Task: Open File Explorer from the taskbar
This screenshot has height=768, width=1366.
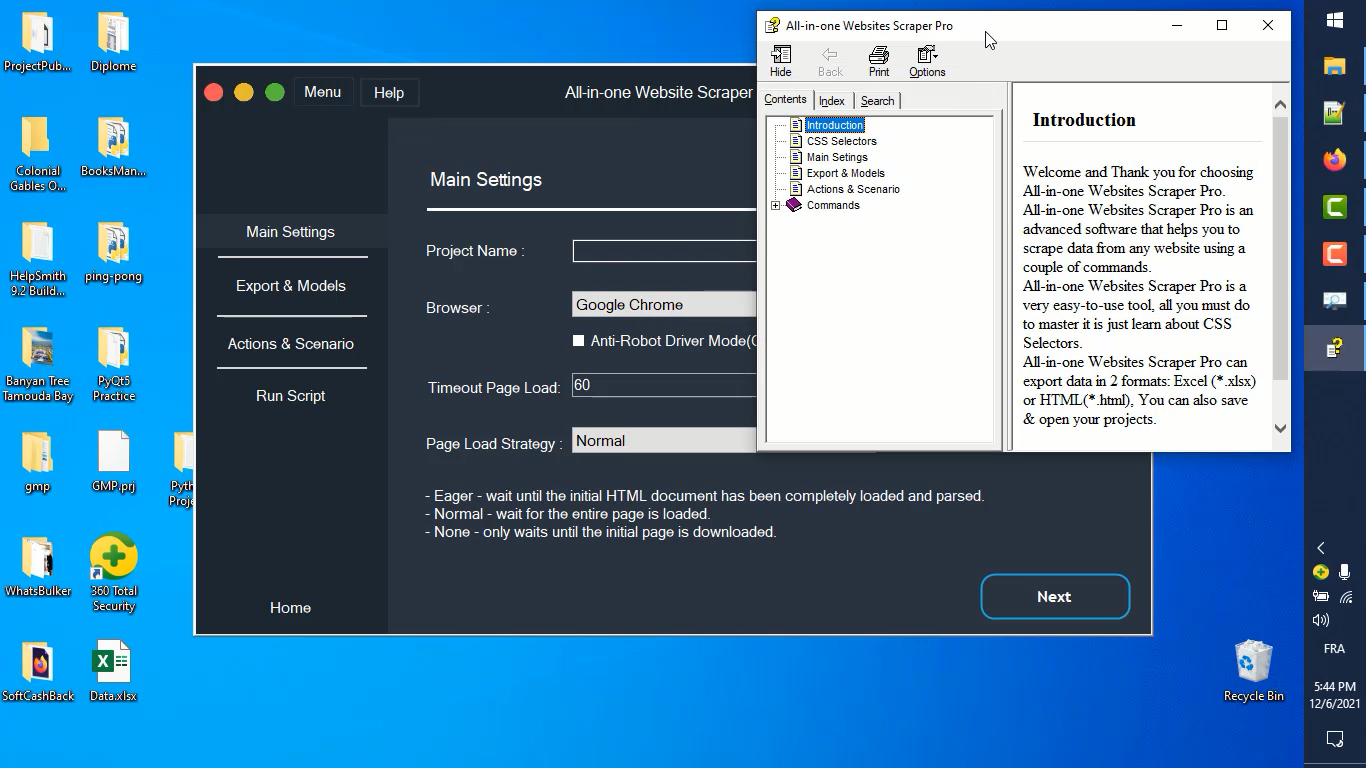Action: 1335,66
